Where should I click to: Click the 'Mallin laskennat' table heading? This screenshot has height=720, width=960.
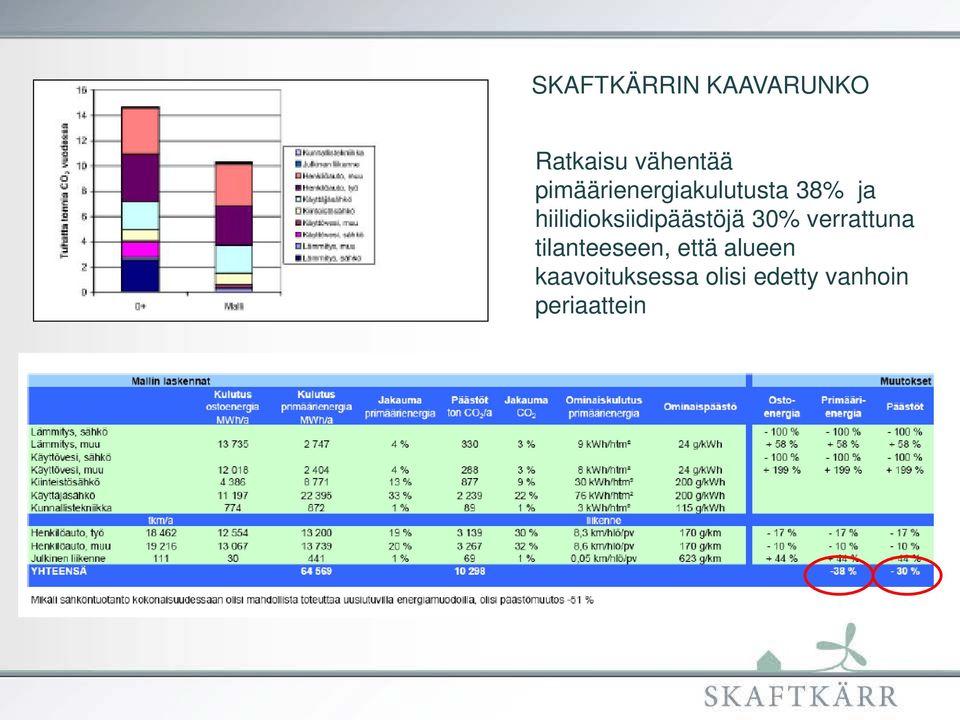(x=171, y=381)
